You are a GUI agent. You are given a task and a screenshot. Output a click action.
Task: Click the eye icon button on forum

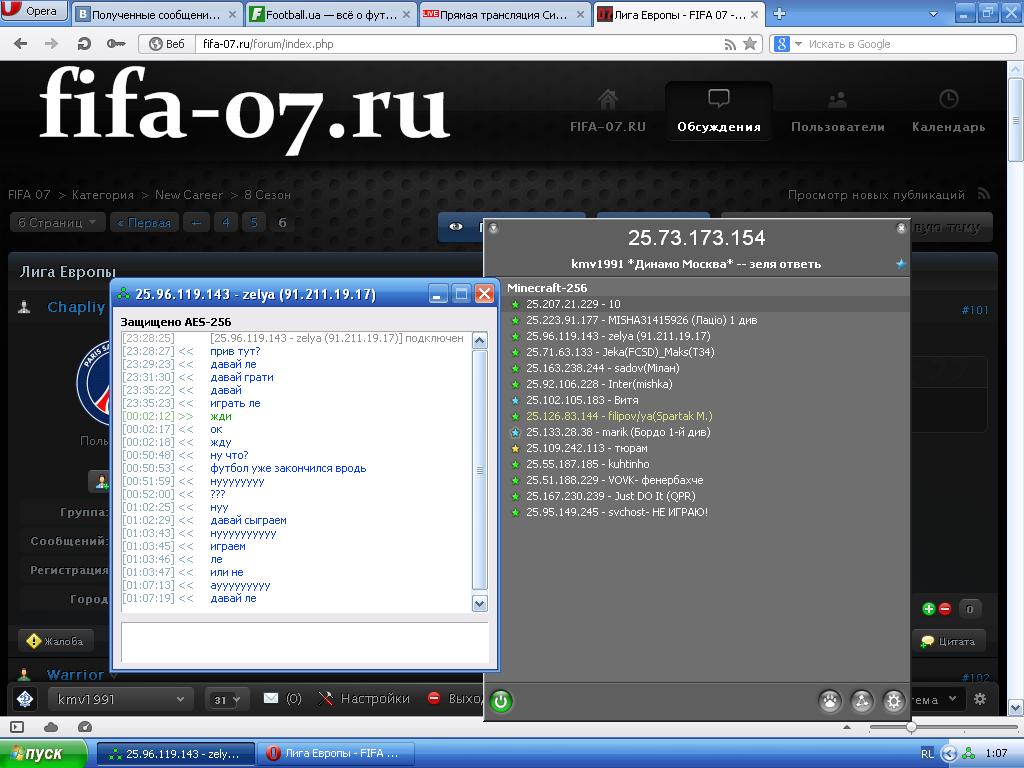[456, 226]
